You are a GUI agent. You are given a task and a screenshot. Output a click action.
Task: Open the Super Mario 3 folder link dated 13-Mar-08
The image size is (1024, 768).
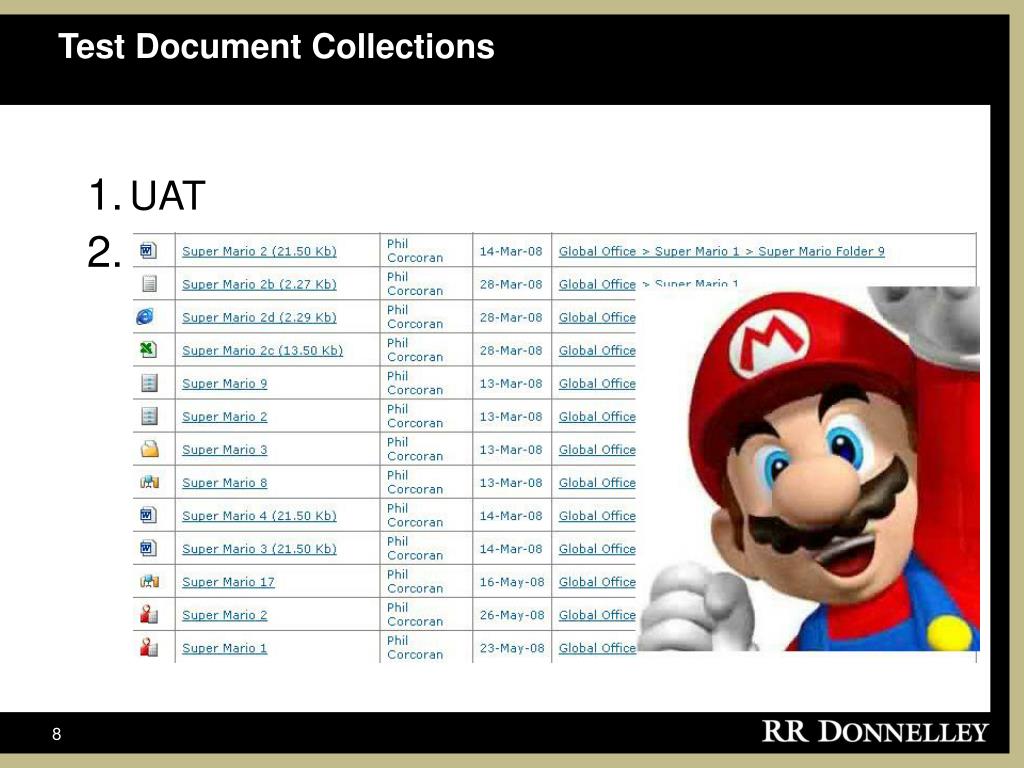[225, 450]
